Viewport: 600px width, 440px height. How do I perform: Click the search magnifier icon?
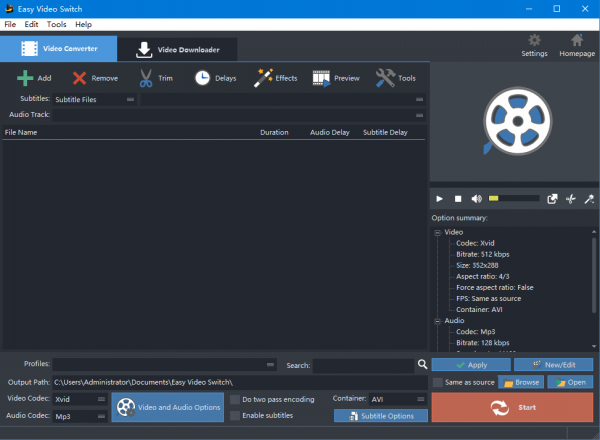(x=422, y=365)
